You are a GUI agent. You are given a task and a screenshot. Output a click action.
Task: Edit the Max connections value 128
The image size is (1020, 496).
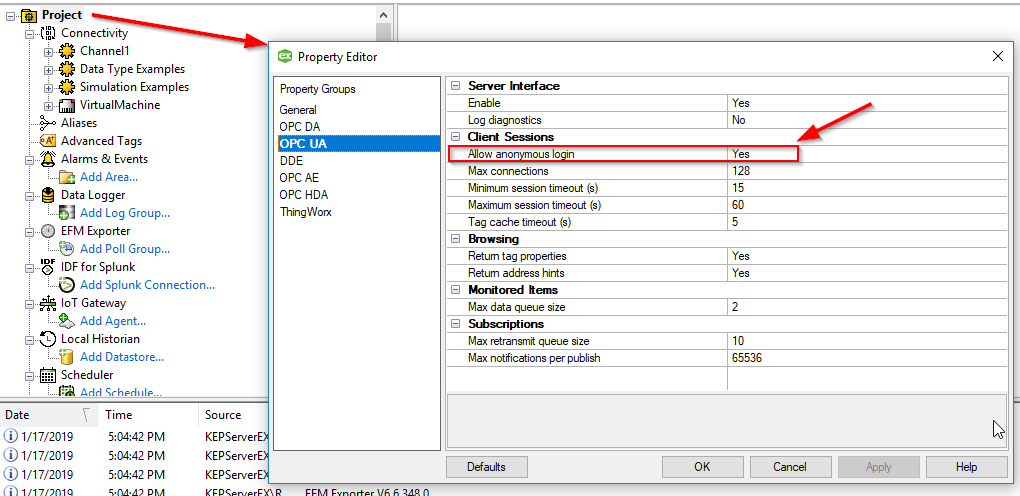866,171
